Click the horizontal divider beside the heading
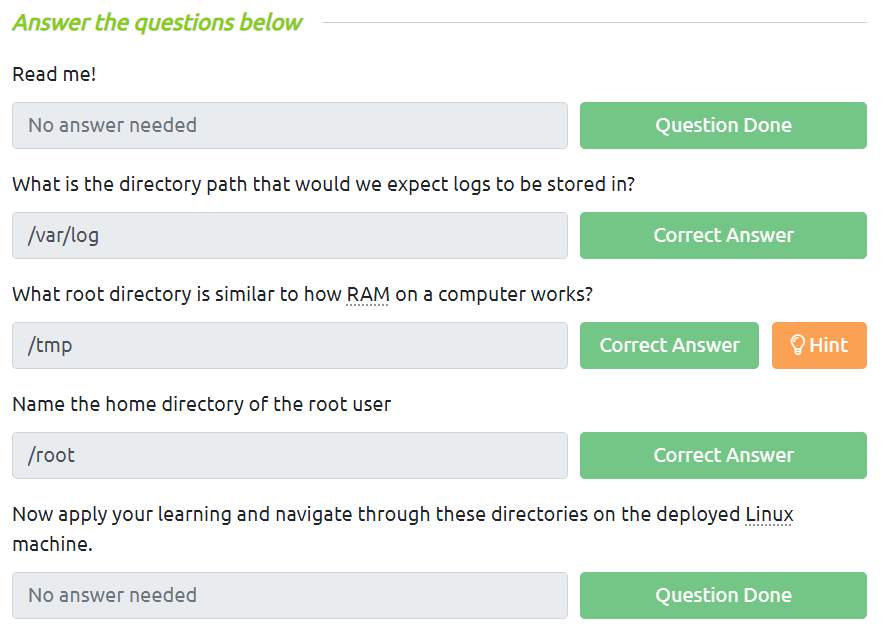 (594, 22)
